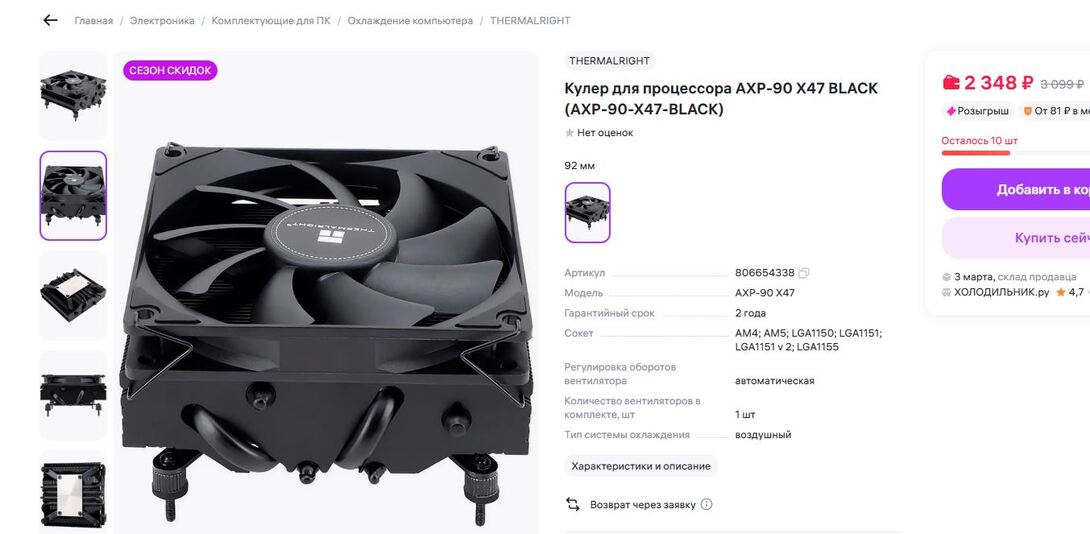This screenshot has width=1090, height=534.
Task: Go to the Охлаждение компьютера breadcrumb
Action: [410, 21]
